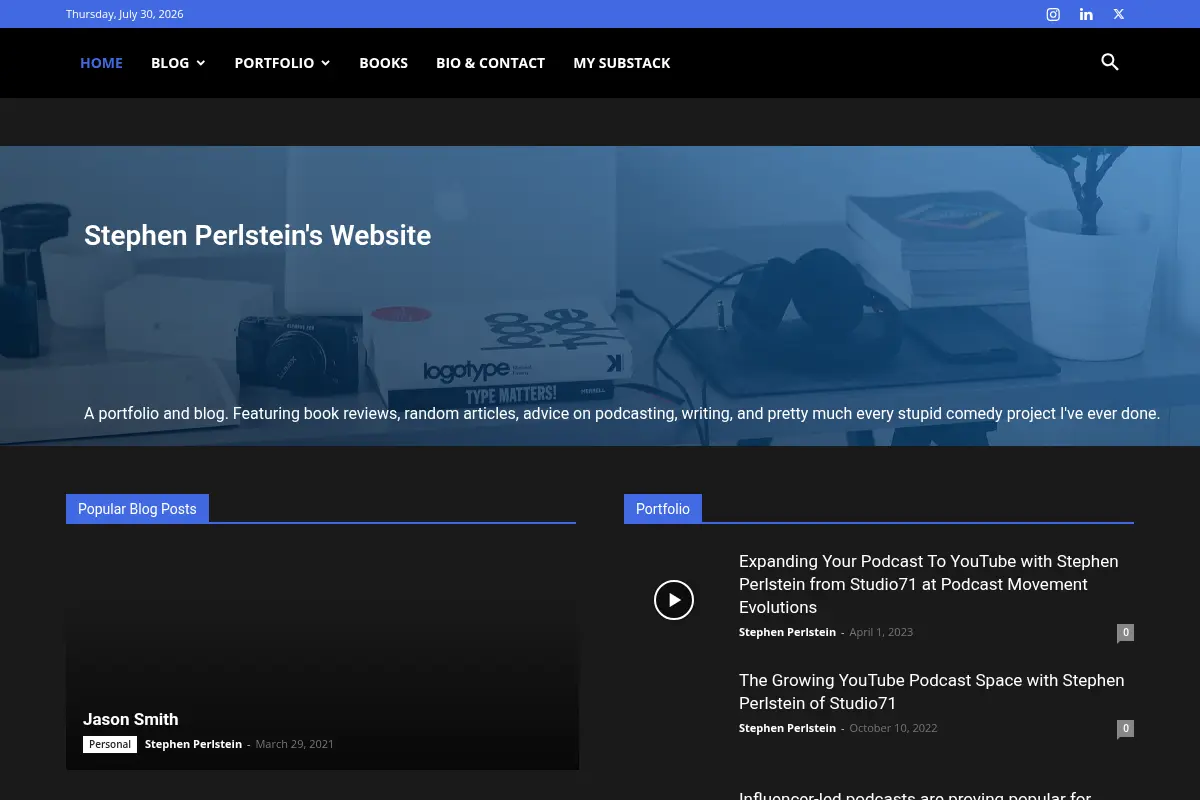Open the Jason Smith blog post

pyautogui.click(x=131, y=719)
